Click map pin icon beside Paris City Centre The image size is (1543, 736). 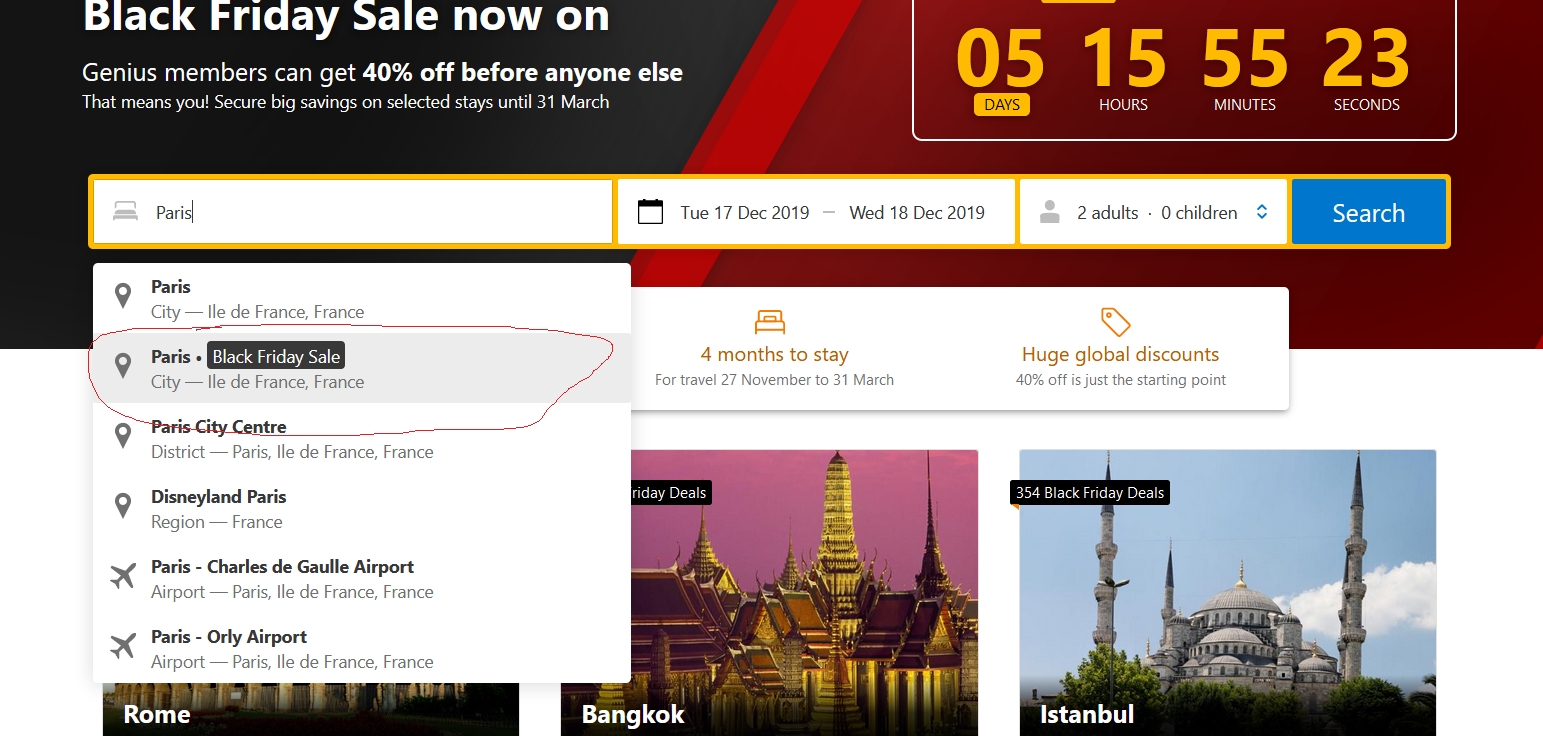tap(123, 436)
